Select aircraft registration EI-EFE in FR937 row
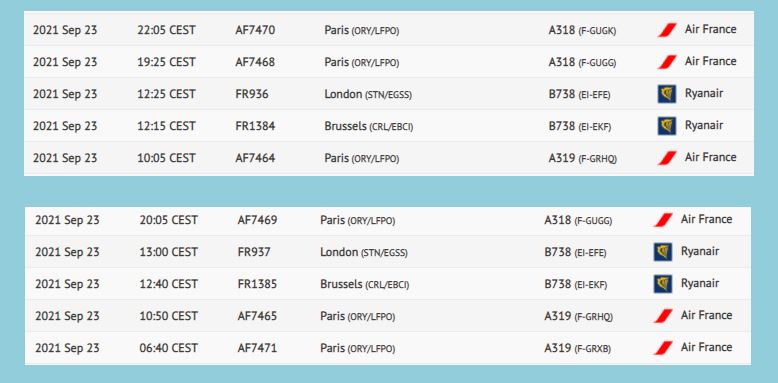Viewport: 778px width, 383px height. click(590, 253)
